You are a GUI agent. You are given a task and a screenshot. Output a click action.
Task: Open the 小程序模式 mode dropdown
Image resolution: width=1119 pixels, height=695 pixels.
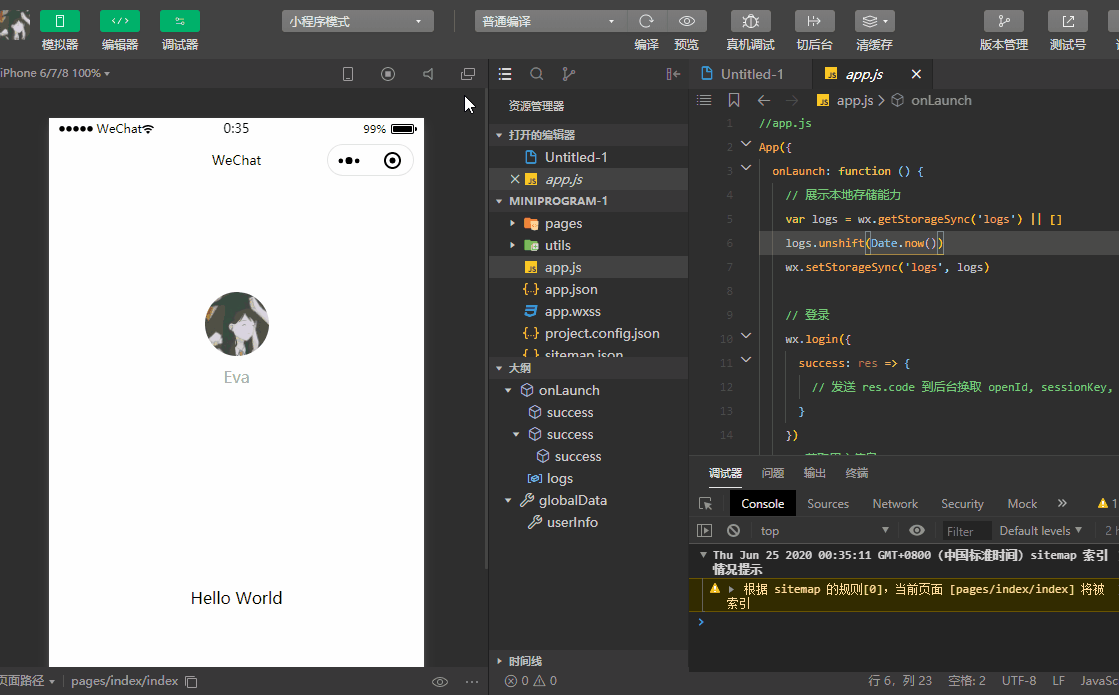(x=358, y=21)
